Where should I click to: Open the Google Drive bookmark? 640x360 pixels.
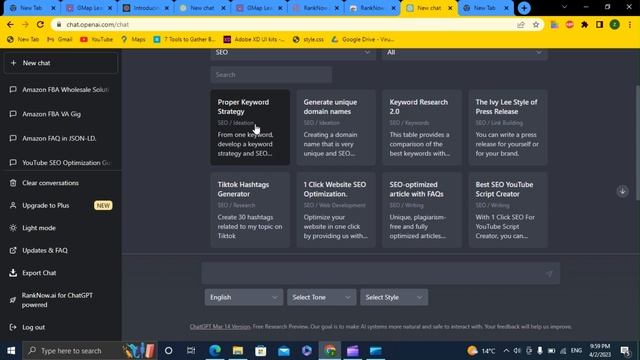(x=362, y=40)
